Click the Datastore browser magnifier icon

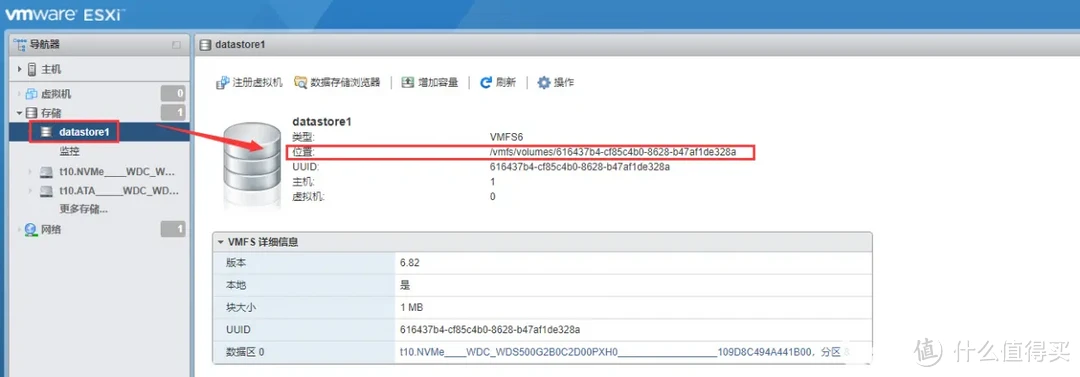tap(301, 83)
